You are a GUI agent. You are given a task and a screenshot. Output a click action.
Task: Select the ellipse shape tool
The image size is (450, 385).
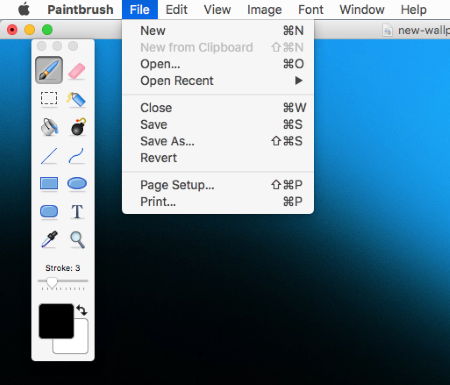point(77,183)
